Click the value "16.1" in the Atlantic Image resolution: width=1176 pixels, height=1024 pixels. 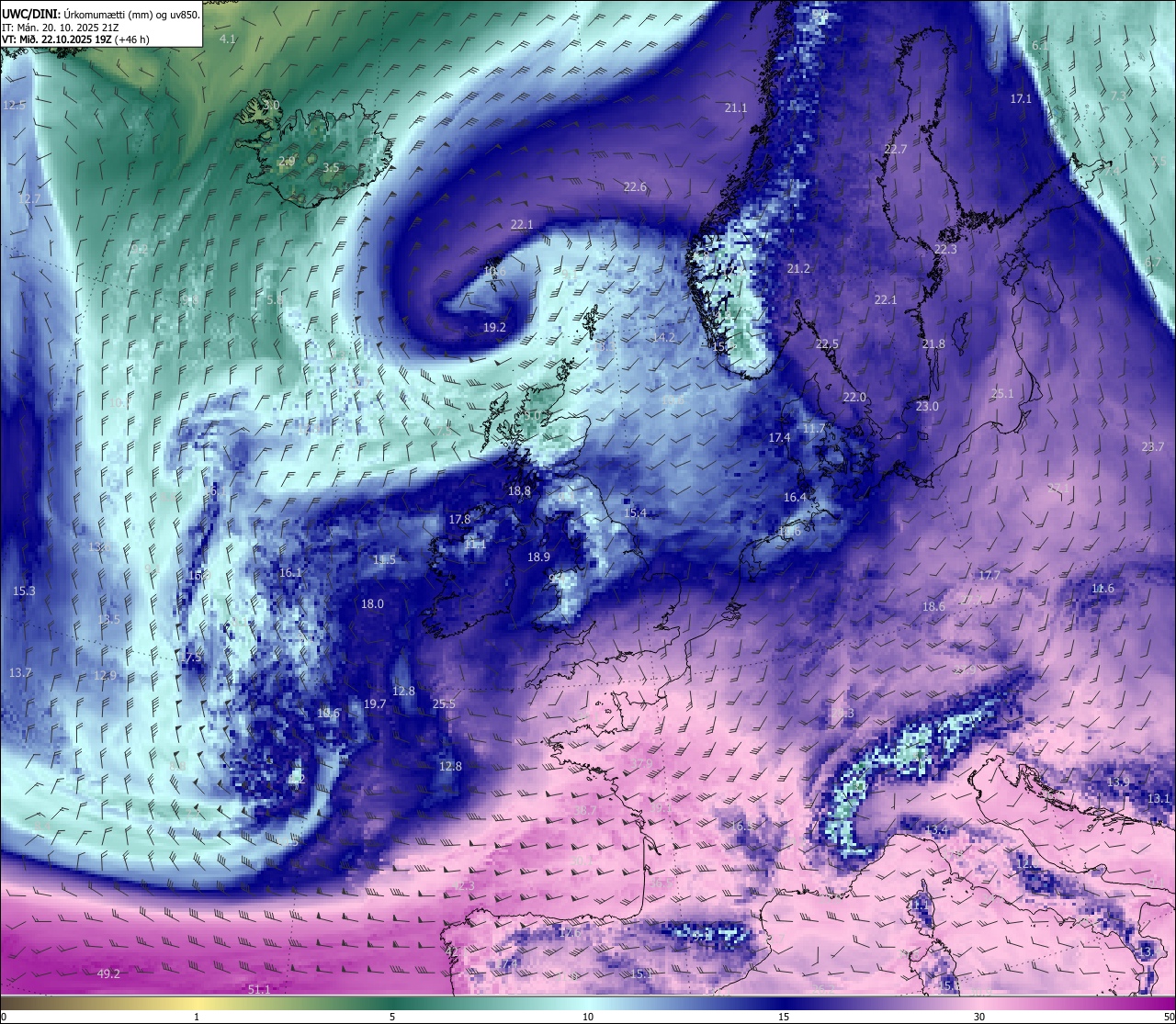click(x=290, y=572)
